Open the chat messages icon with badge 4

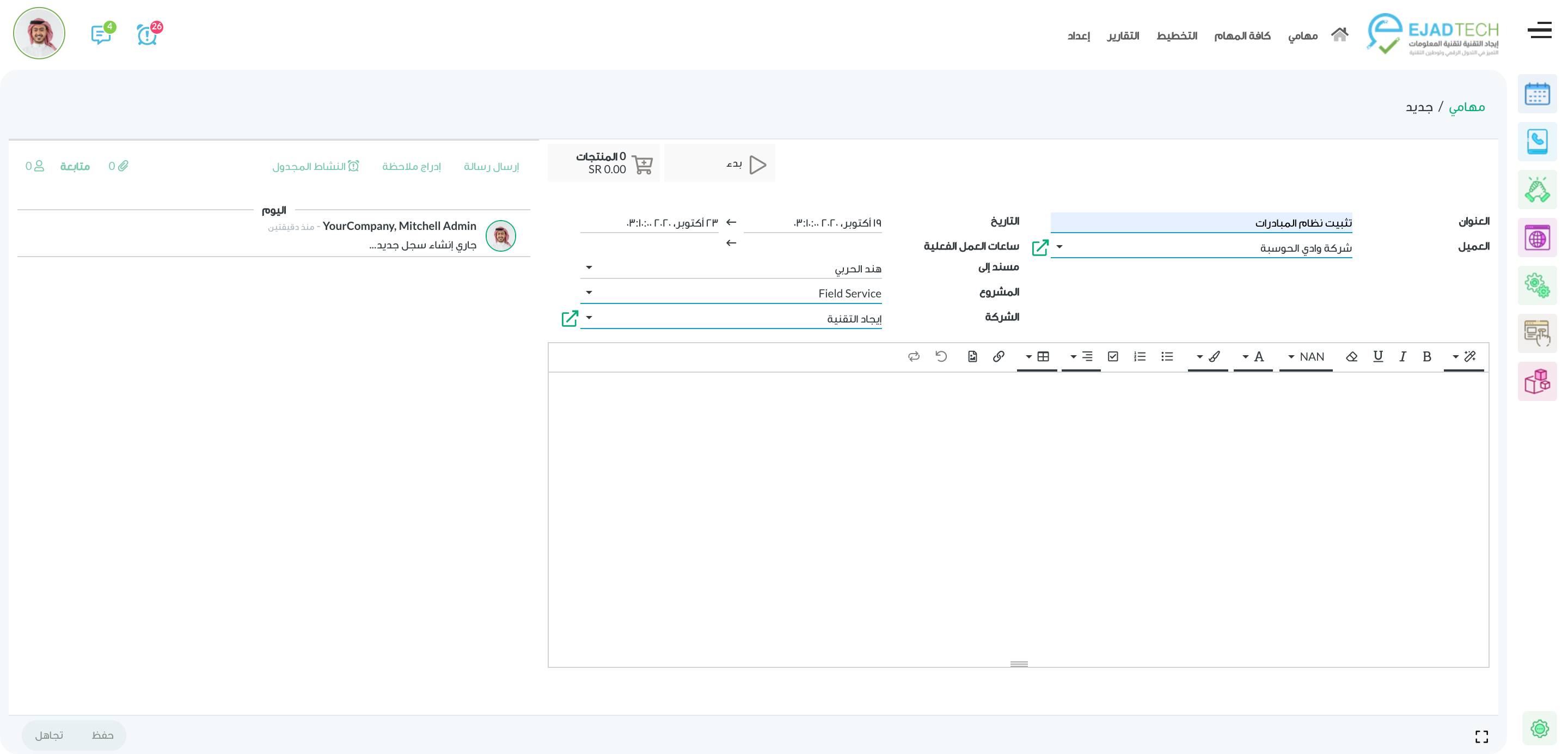101,35
